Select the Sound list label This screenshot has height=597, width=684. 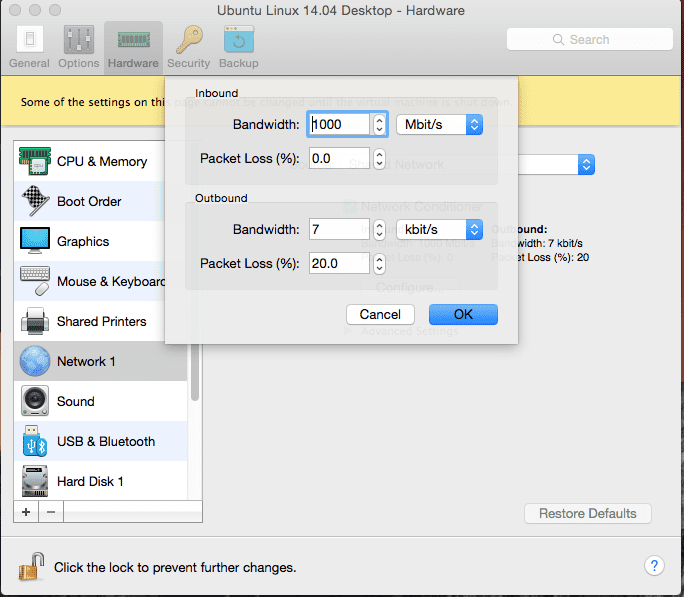click(75, 401)
